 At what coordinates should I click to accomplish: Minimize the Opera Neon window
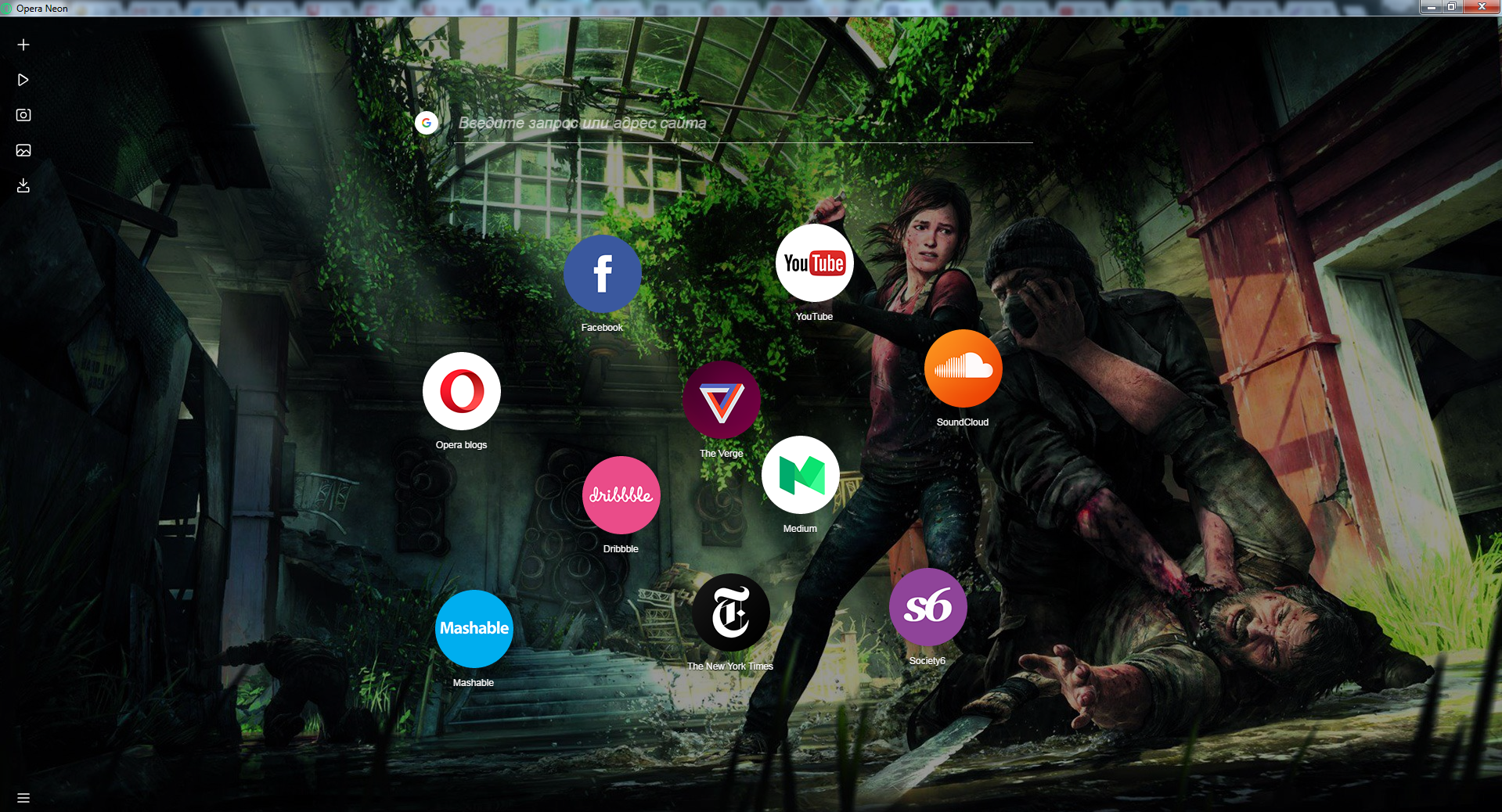coord(1431,7)
